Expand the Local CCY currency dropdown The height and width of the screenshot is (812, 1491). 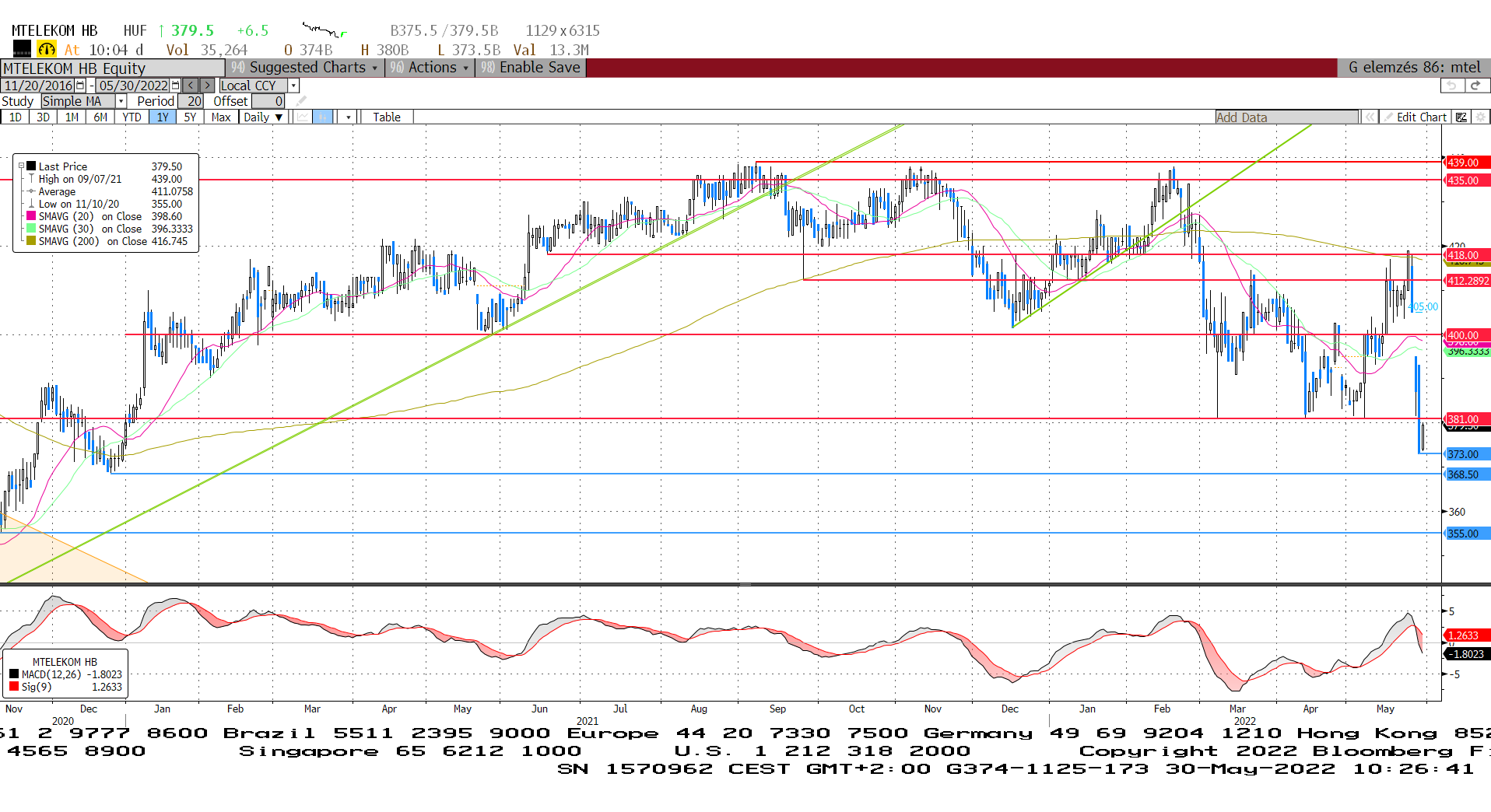pyautogui.click(x=293, y=86)
